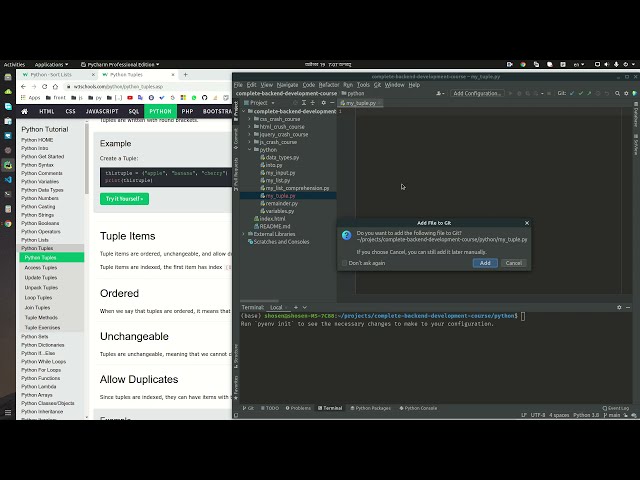Image resolution: width=640 pixels, height=480 pixels.
Task: Open the GitHub bookmark icon
Action: click(204, 98)
